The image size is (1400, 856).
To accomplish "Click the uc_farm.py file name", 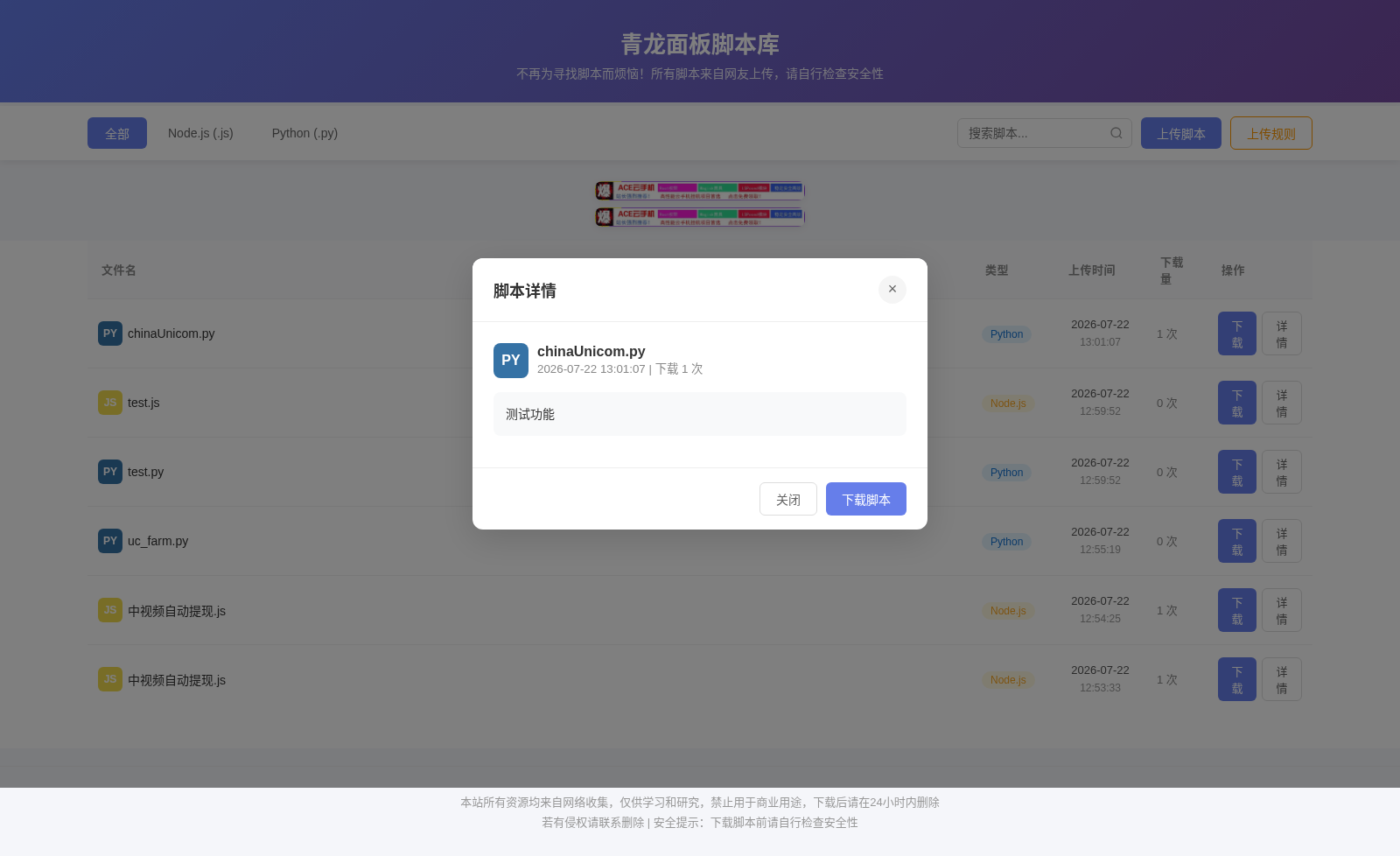I will 157,541.
